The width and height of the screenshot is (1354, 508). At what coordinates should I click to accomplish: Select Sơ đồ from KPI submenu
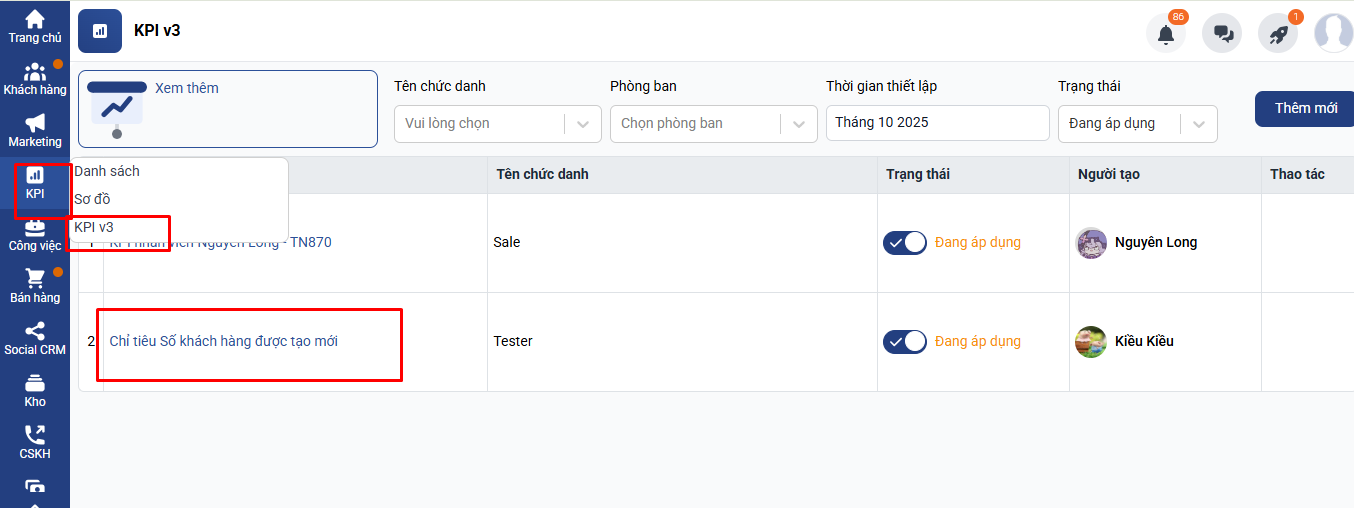[x=93, y=199]
